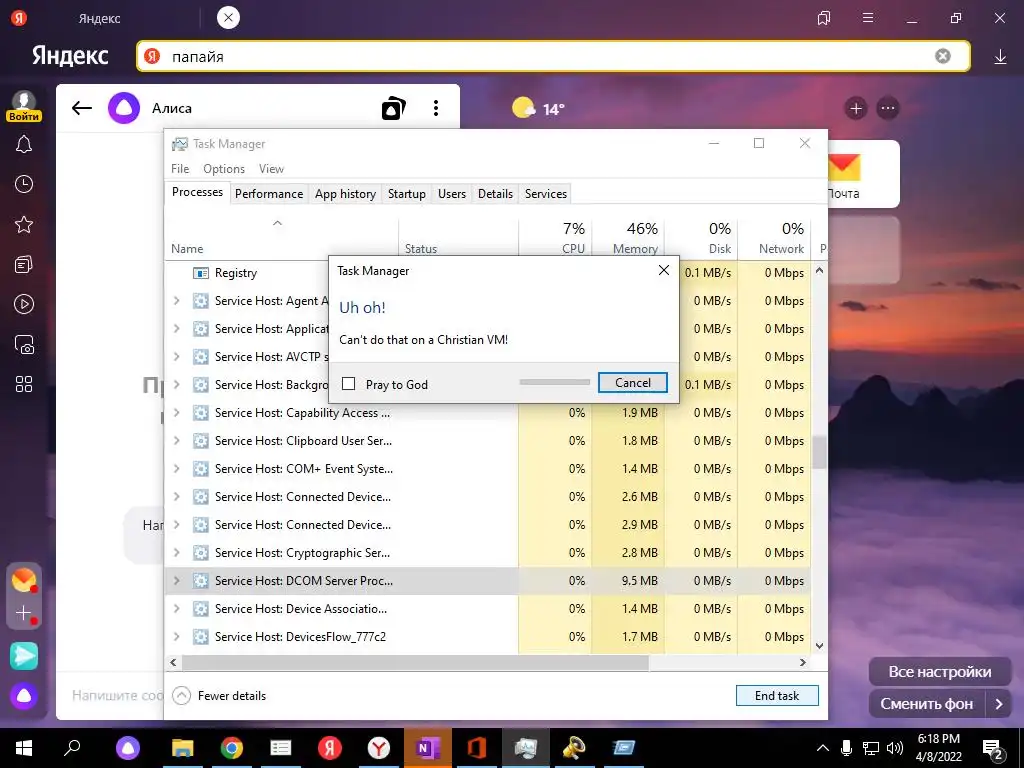Click the Войти profile icon
Screen dimensions: 1024x768
[x=24, y=107]
